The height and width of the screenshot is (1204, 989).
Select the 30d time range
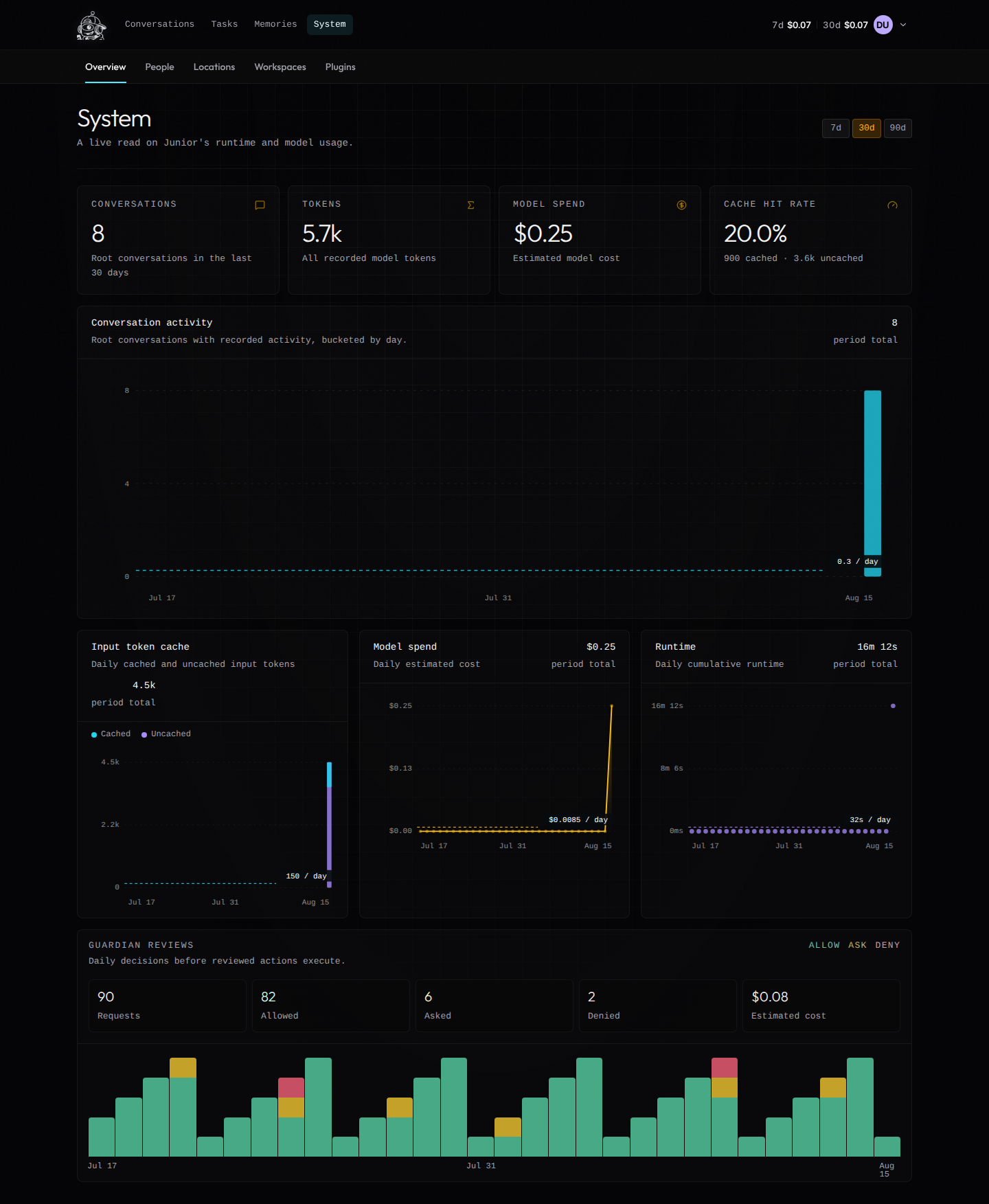tap(867, 128)
